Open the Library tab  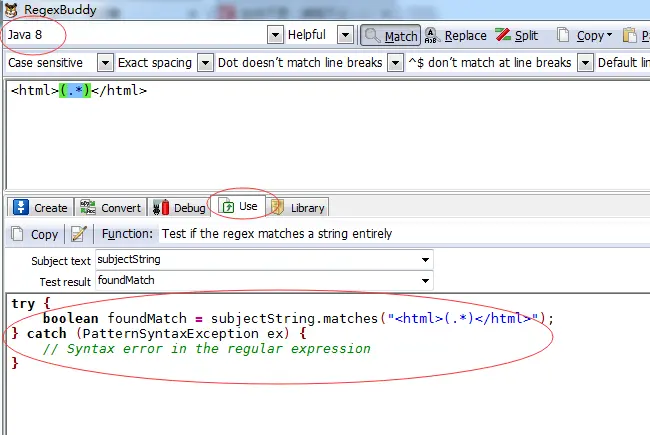[298, 207]
